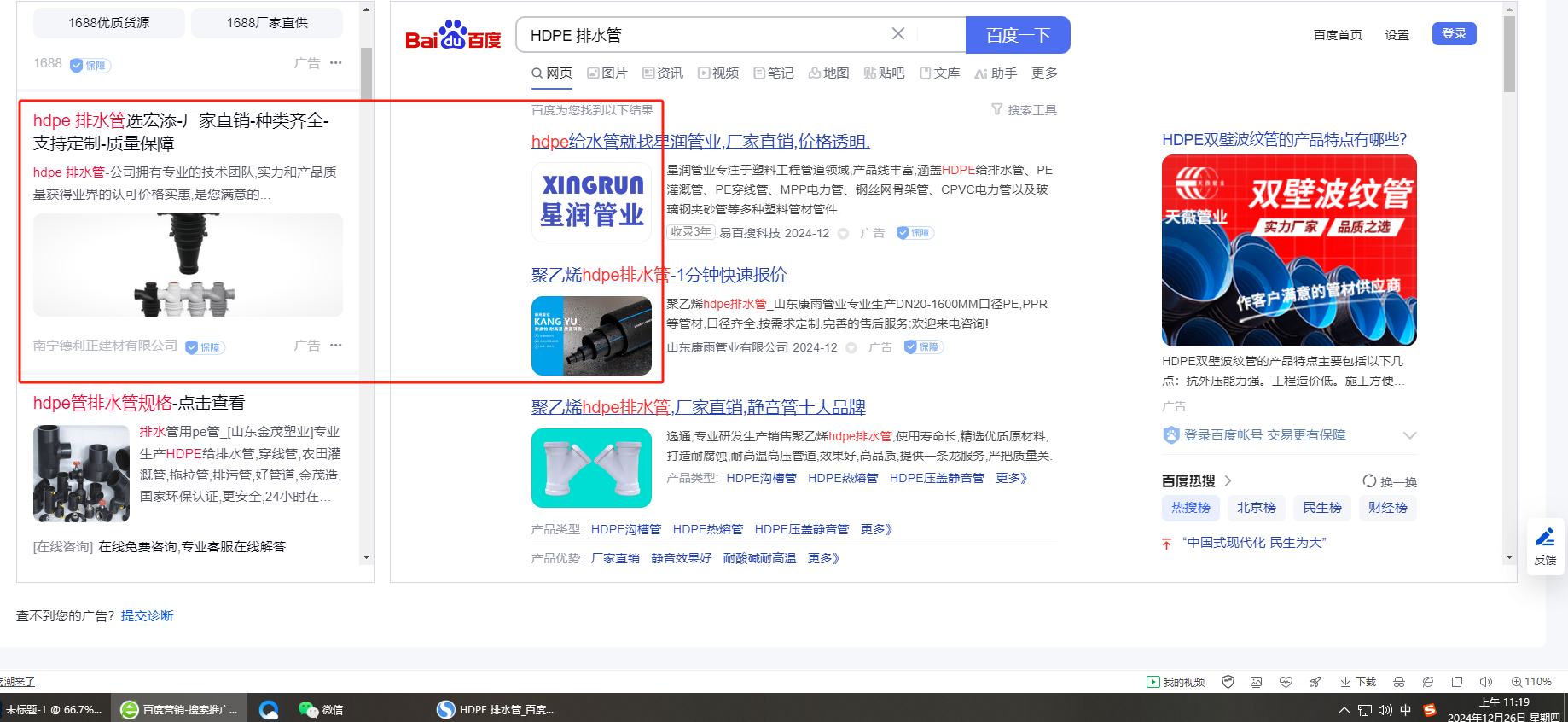Click the left ad panel vertical scrollbar thumb

pyautogui.click(x=366, y=73)
